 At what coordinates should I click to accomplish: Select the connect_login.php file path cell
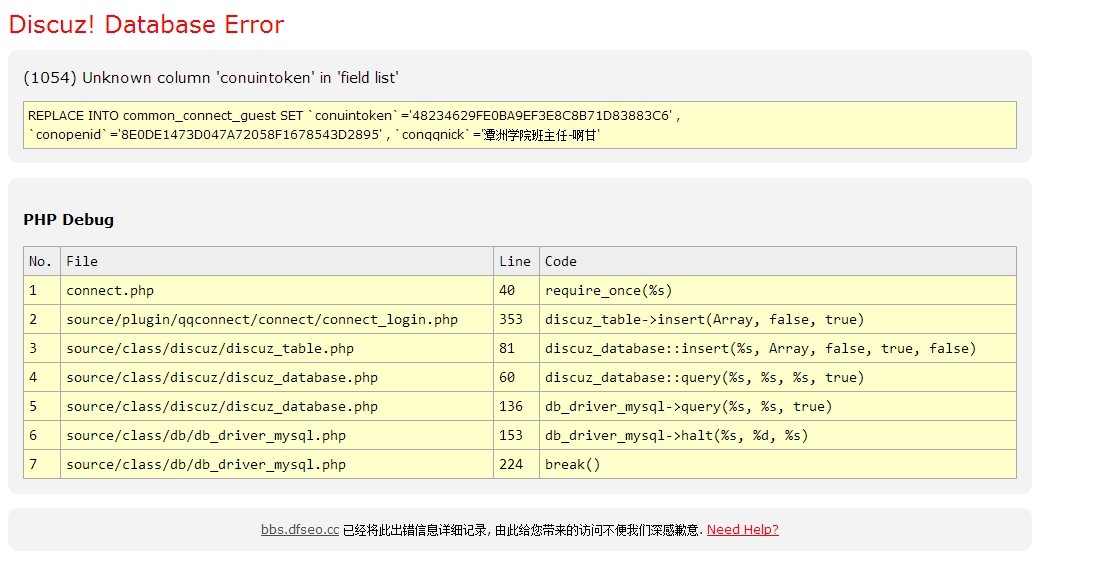click(x=262, y=320)
